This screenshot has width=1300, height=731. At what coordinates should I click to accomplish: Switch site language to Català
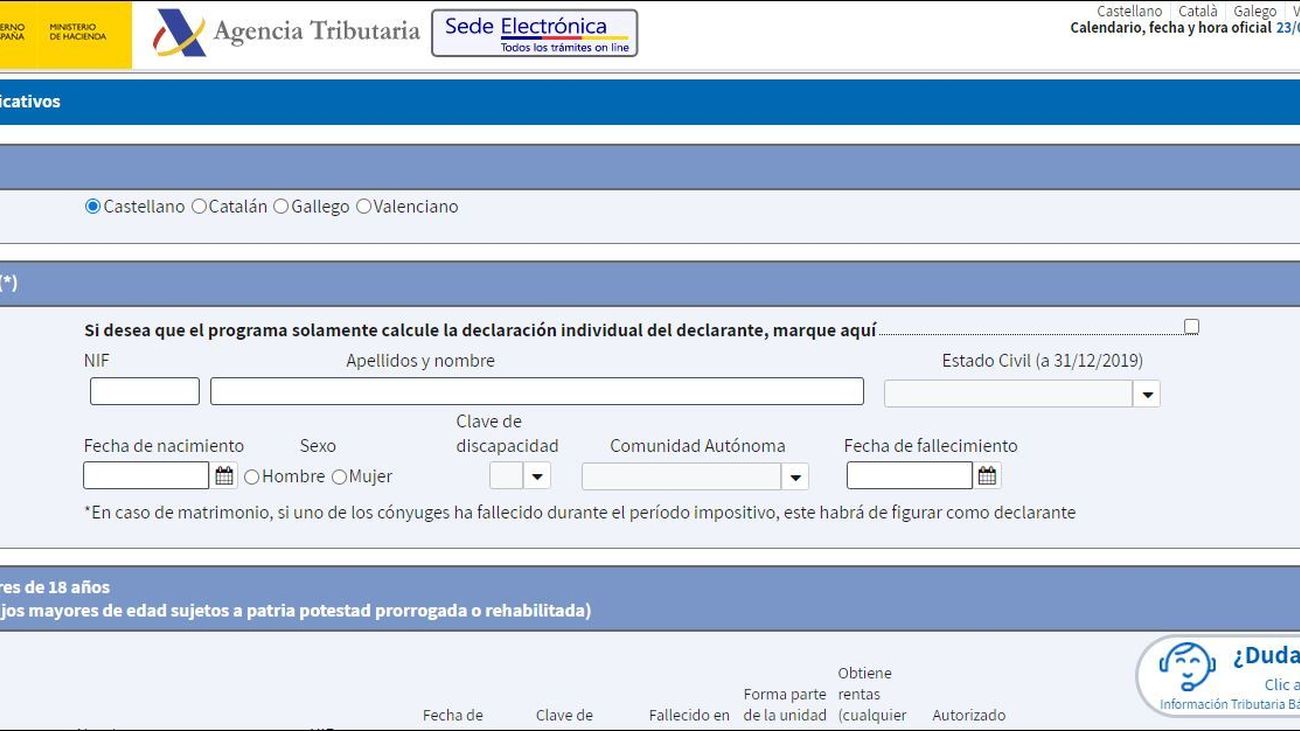[1198, 11]
